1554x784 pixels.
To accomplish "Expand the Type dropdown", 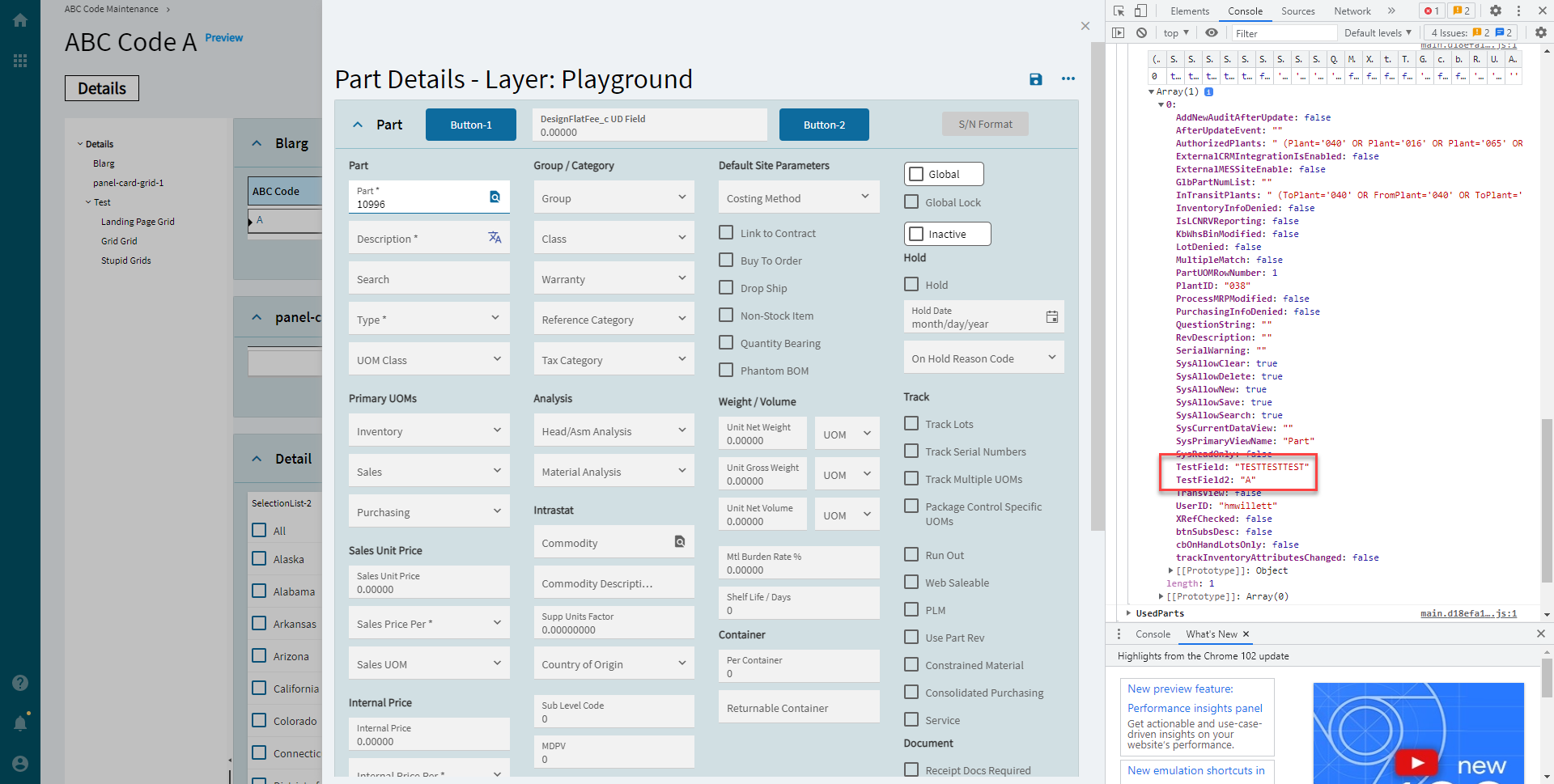I will point(429,319).
